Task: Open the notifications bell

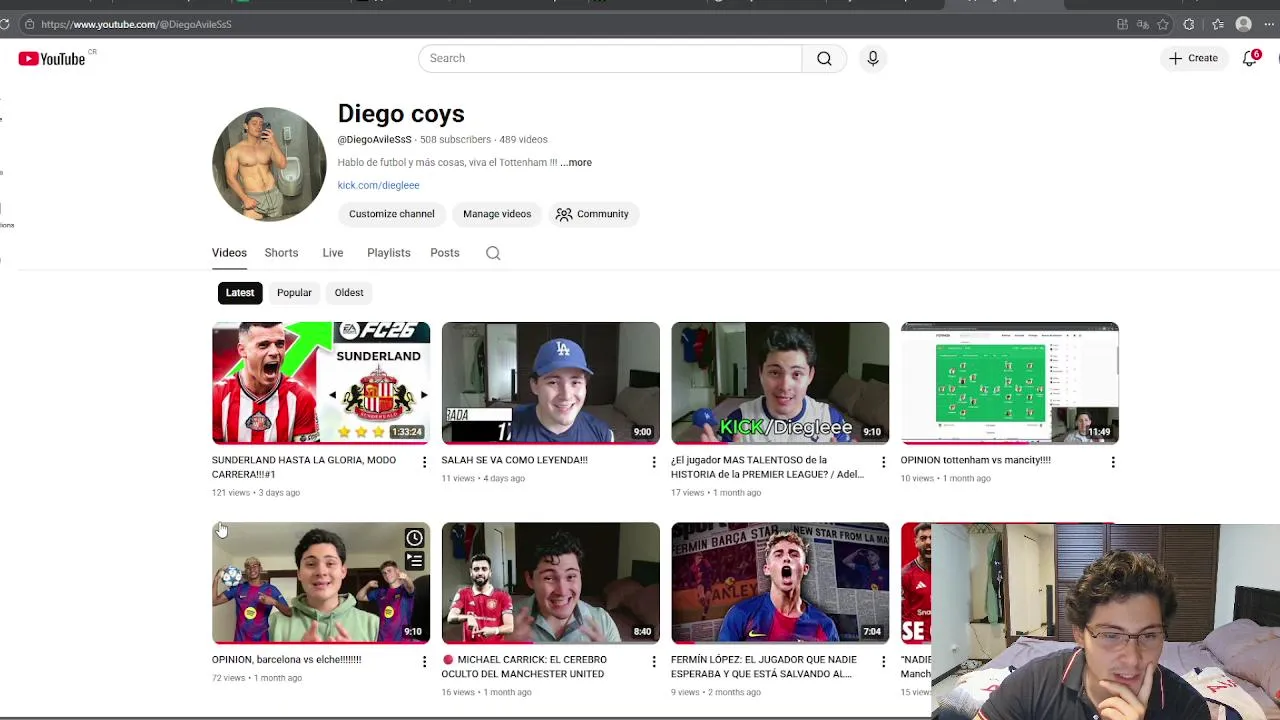Action: pos(1250,58)
